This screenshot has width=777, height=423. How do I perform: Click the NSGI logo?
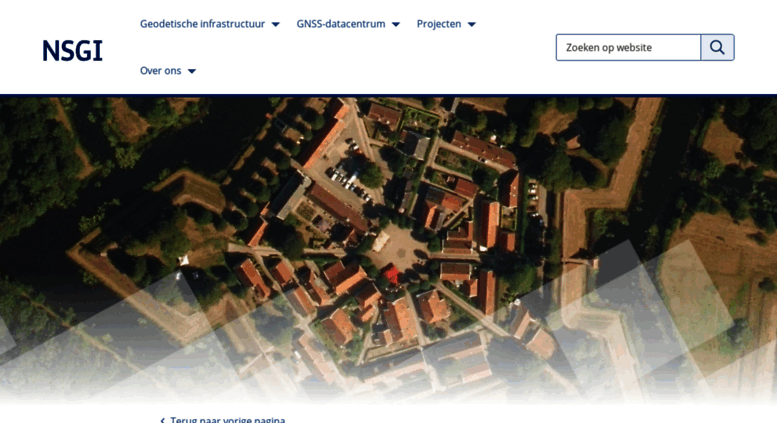tap(72, 51)
